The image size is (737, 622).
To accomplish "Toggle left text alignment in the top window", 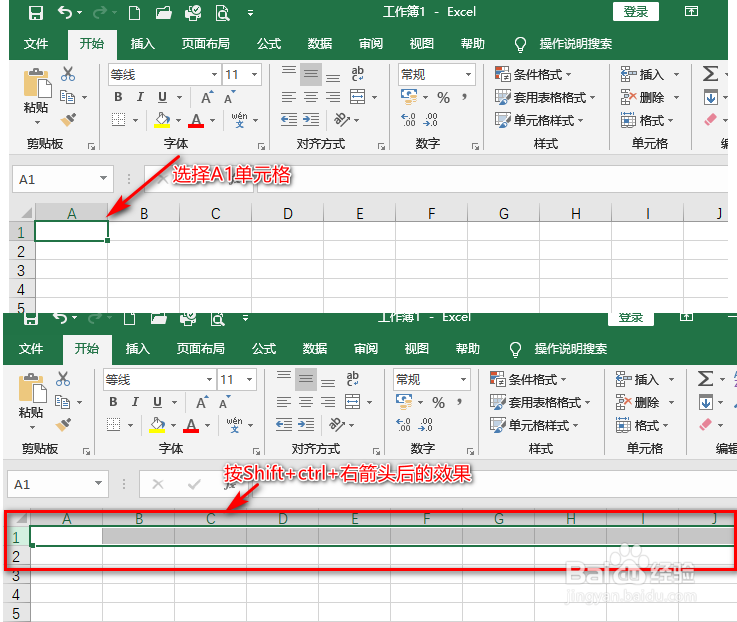I will 289,97.
